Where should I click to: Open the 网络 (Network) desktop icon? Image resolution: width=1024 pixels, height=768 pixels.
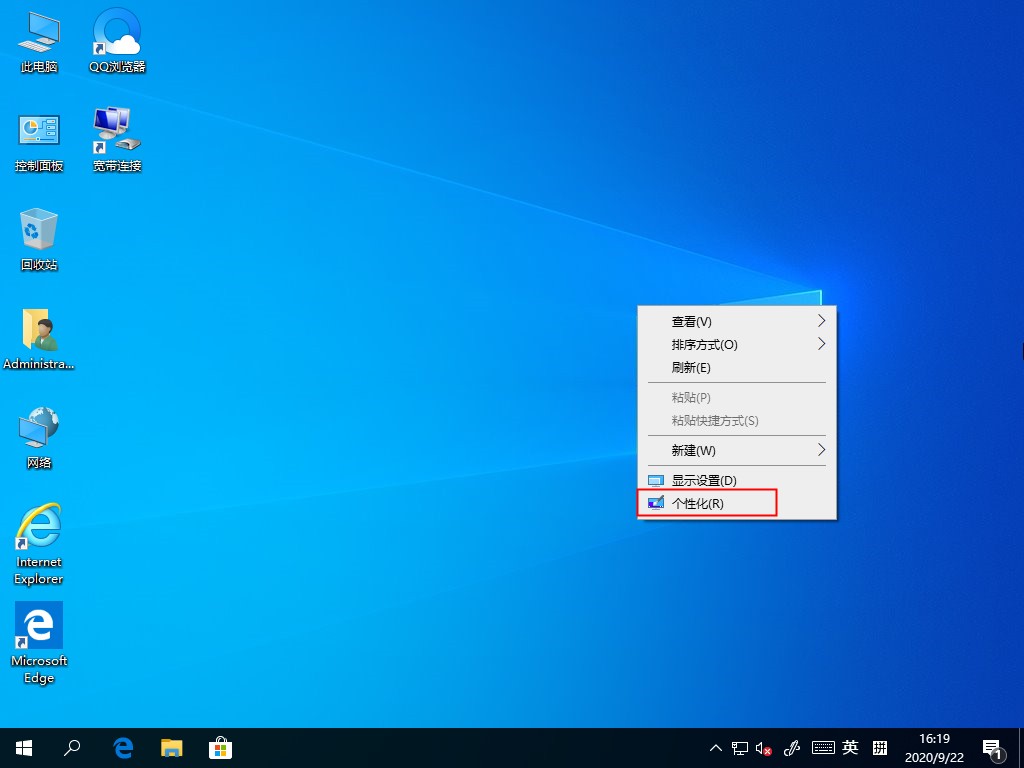(x=38, y=437)
